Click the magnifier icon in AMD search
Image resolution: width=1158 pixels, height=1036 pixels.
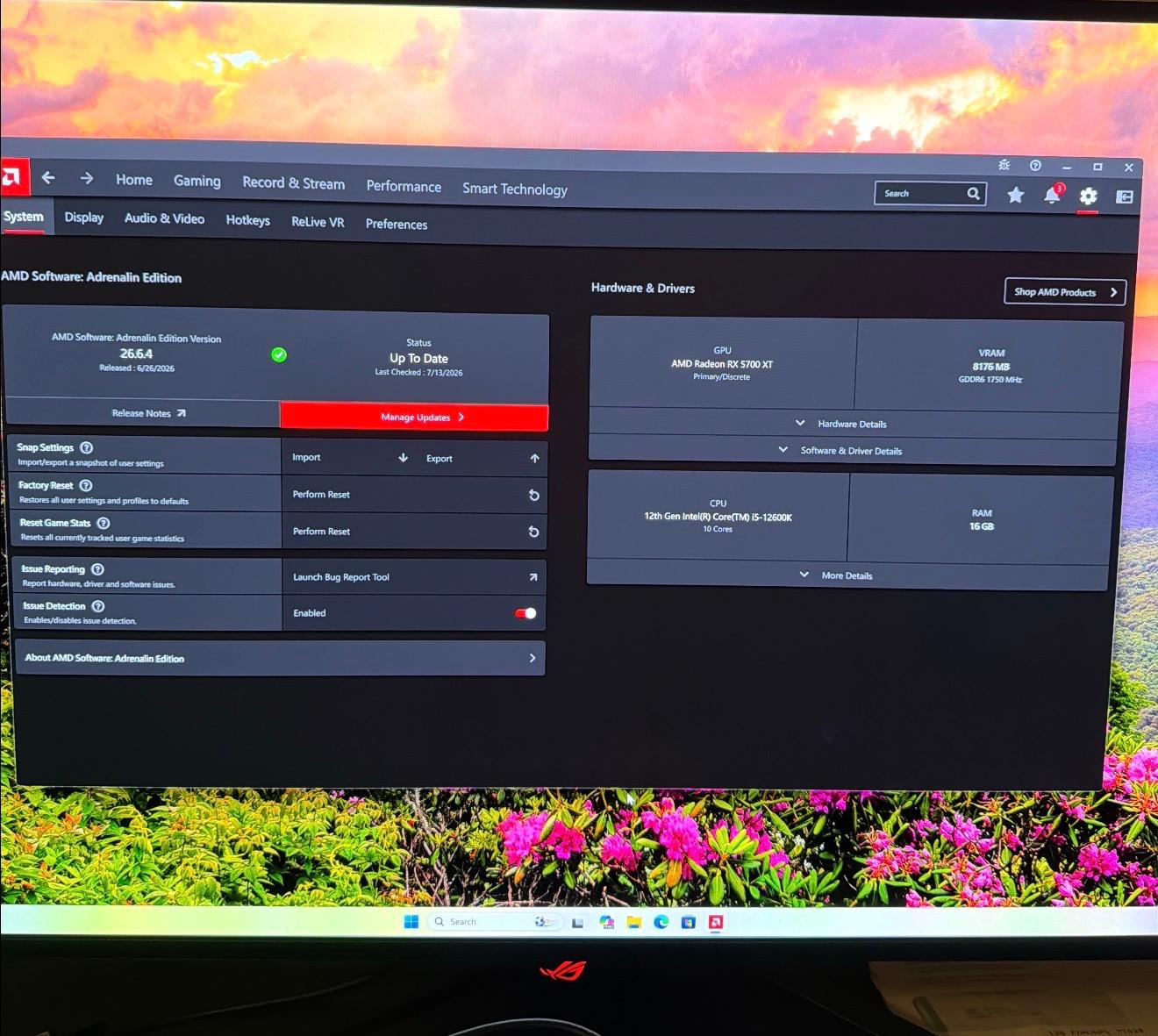(x=973, y=194)
